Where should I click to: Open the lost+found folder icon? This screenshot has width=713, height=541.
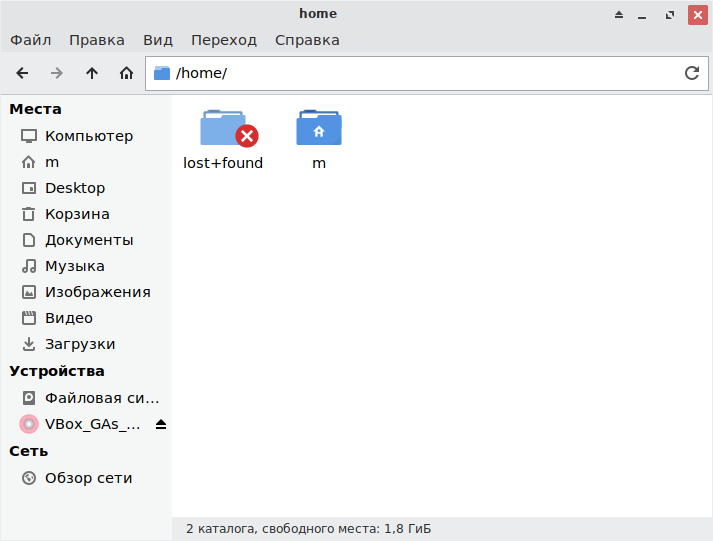(x=222, y=129)
